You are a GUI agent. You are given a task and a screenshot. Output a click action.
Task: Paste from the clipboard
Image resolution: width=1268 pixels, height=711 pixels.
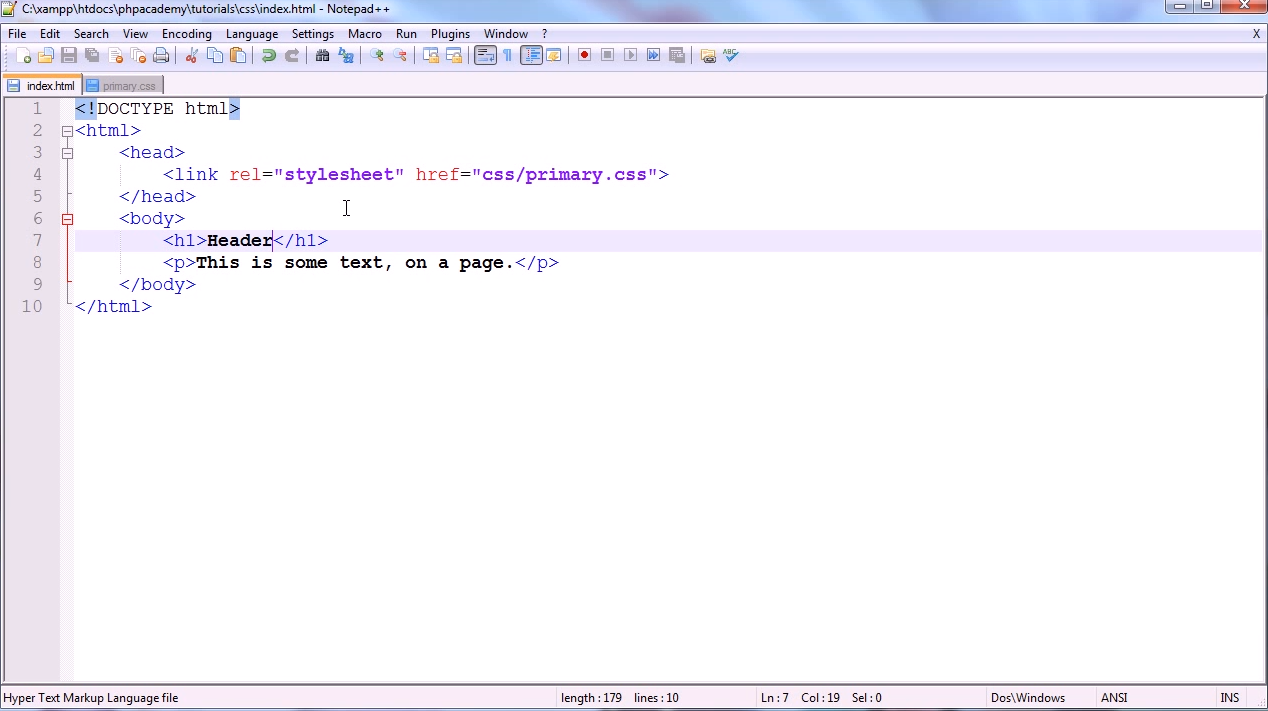click(x=236, y=55)
